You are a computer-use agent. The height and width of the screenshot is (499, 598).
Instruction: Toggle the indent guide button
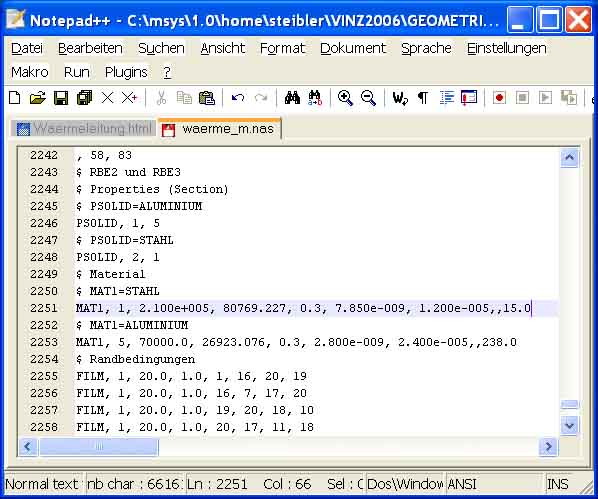[x=447, y=98]
